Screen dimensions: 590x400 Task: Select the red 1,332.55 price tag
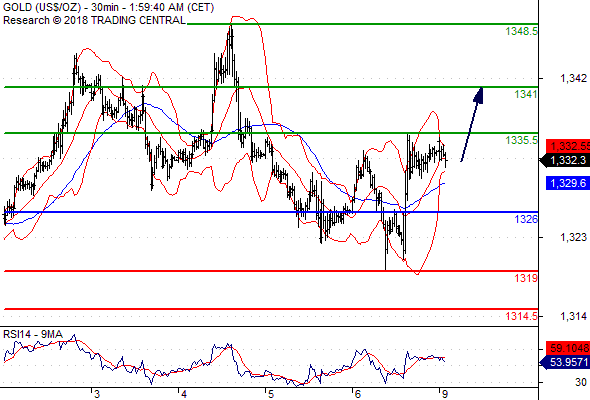coord(568,146)
